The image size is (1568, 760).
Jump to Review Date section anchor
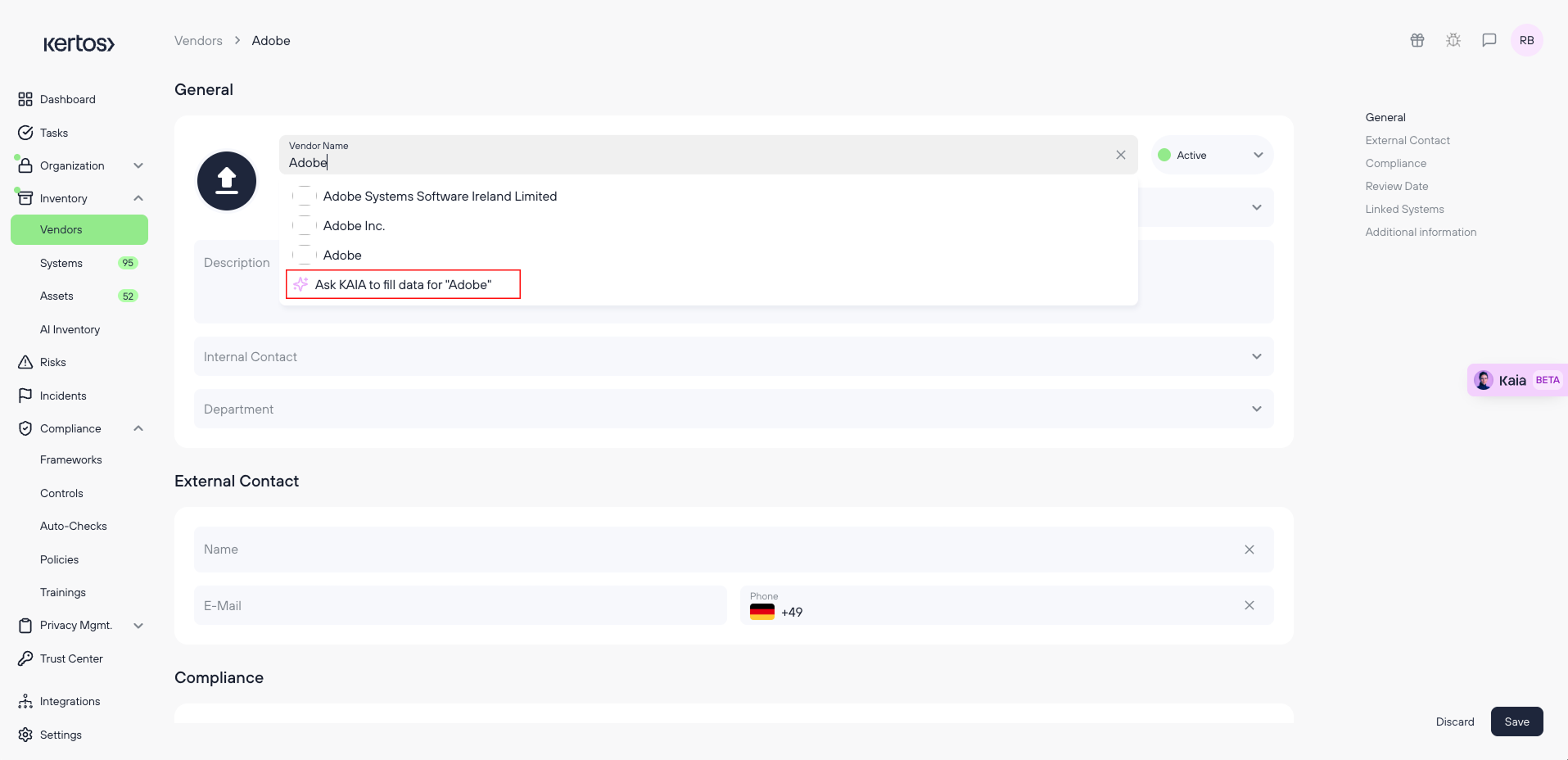[x=1397, y=186]
